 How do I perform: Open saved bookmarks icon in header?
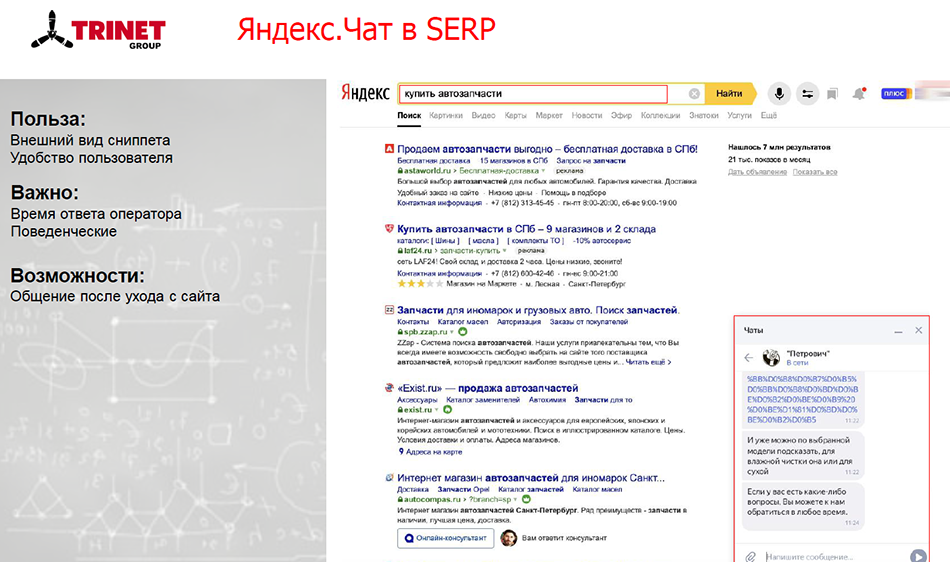pos(832,94)
